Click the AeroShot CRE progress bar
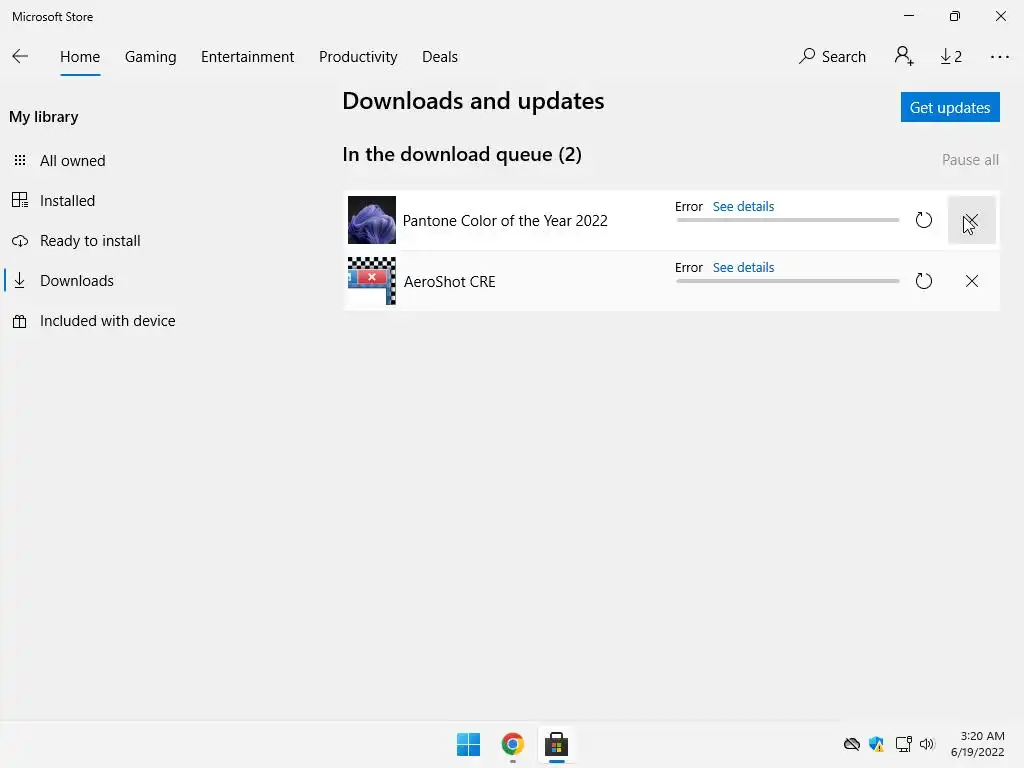The image size is (1024, 768). click(788, 281)
